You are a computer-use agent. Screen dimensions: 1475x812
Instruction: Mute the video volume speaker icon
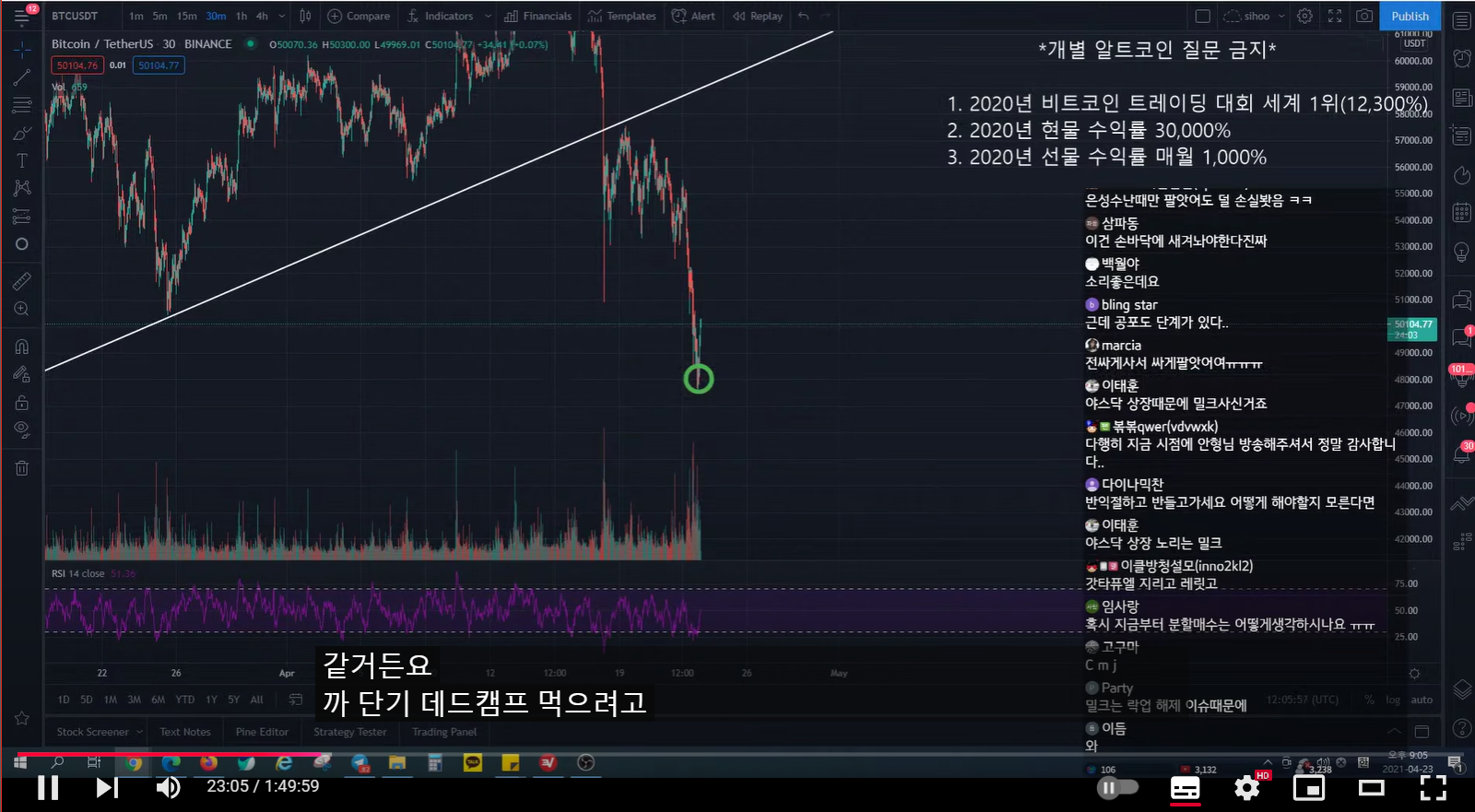[x=168, y=787]
